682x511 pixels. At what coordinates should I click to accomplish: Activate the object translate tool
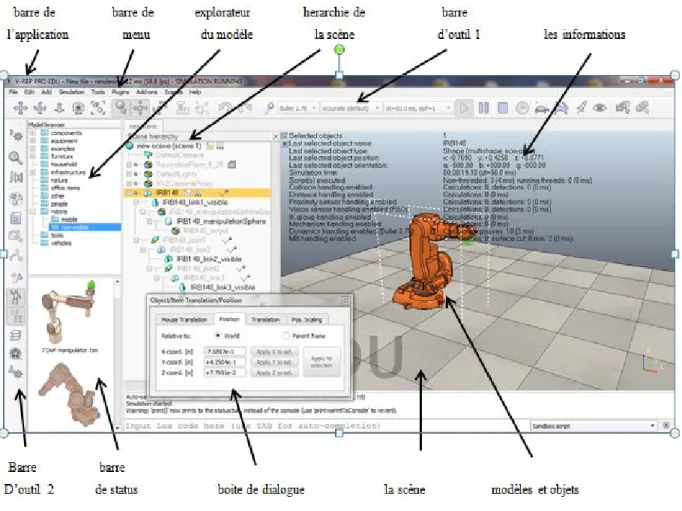(140, 107)
